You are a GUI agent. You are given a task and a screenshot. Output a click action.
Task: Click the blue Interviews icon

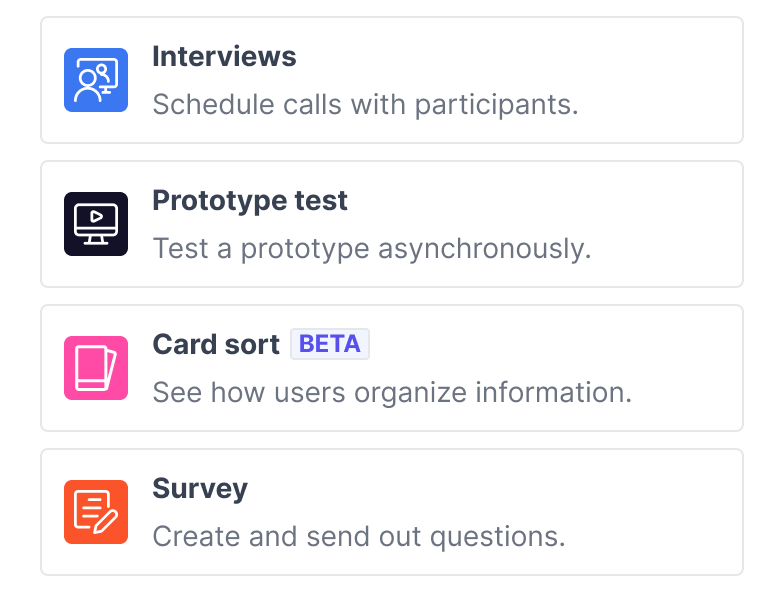[x=96, y=80]
